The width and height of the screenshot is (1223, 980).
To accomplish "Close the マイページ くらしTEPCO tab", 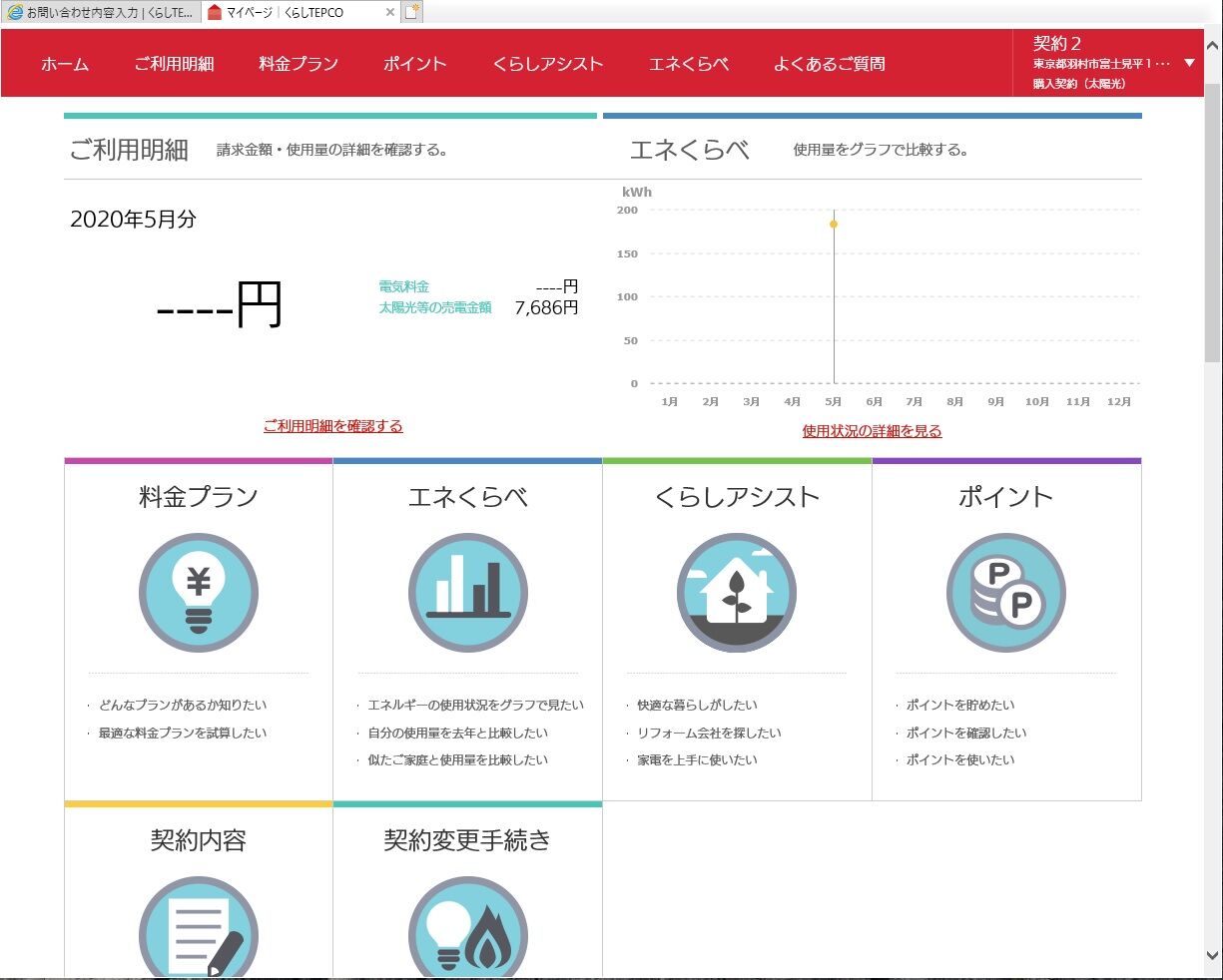I will coord(389,13).
